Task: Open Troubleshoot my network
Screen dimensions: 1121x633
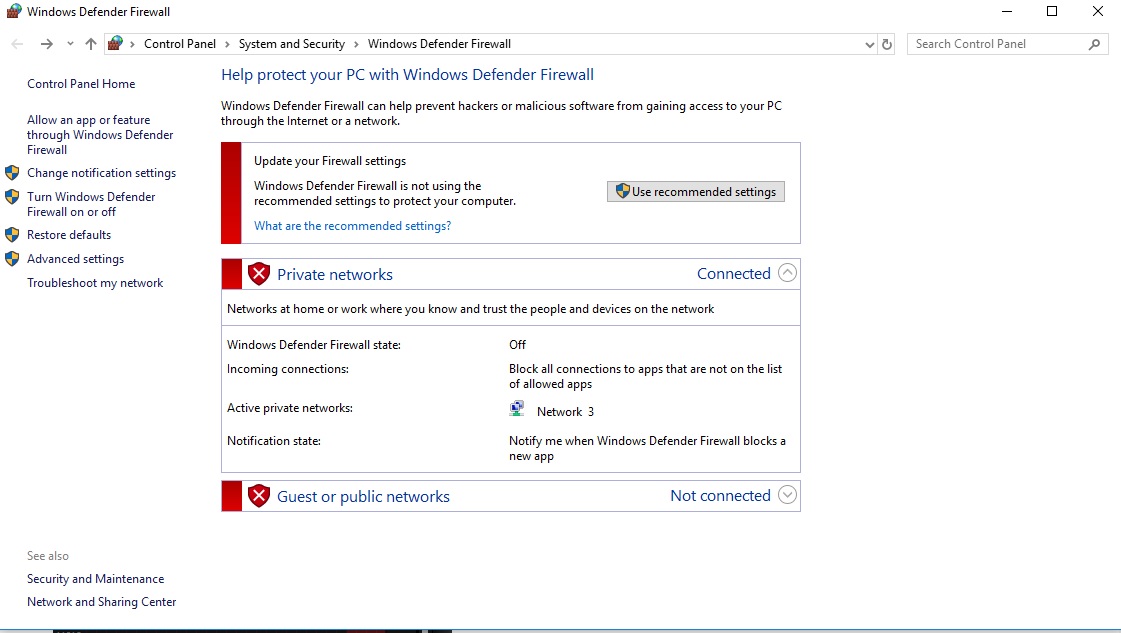Action: point(95,283)
